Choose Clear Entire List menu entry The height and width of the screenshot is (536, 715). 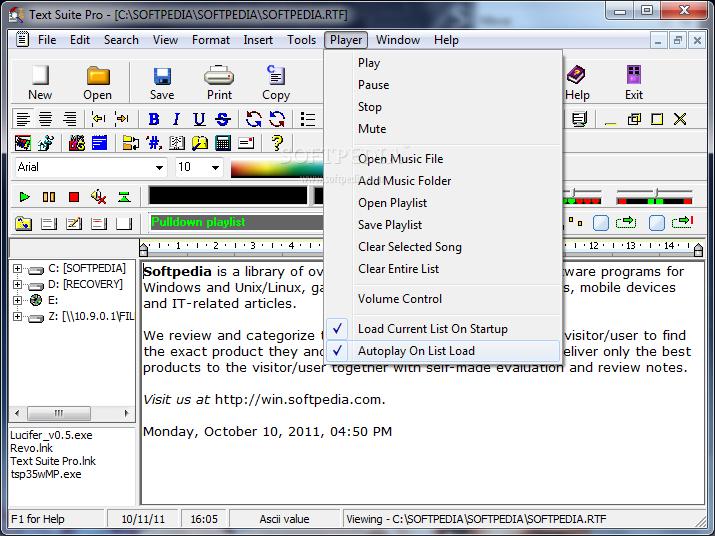443,269
